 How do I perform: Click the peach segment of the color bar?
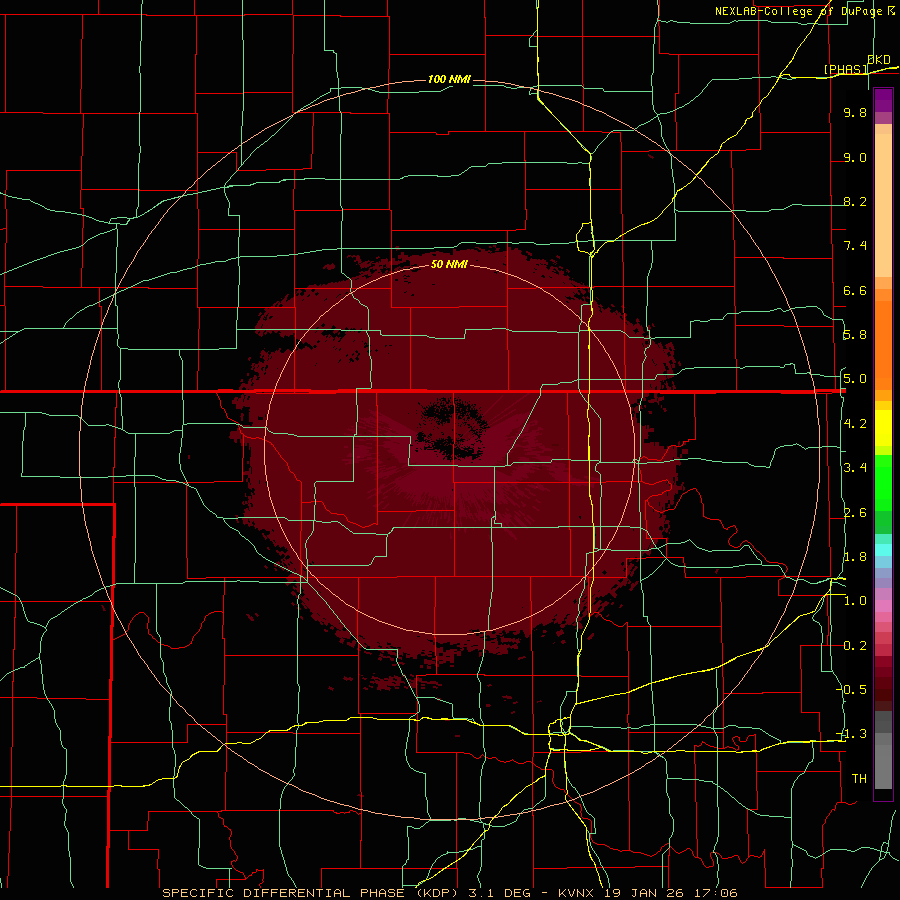[x=883, y=205]
